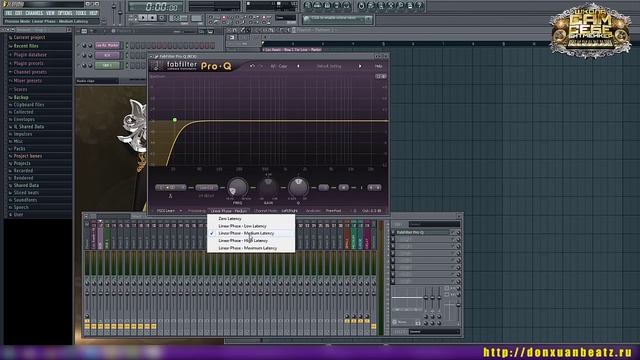Go to next Pro-Q preset arrow
Viewport: 640px width, 360px height.
[360, 66]
